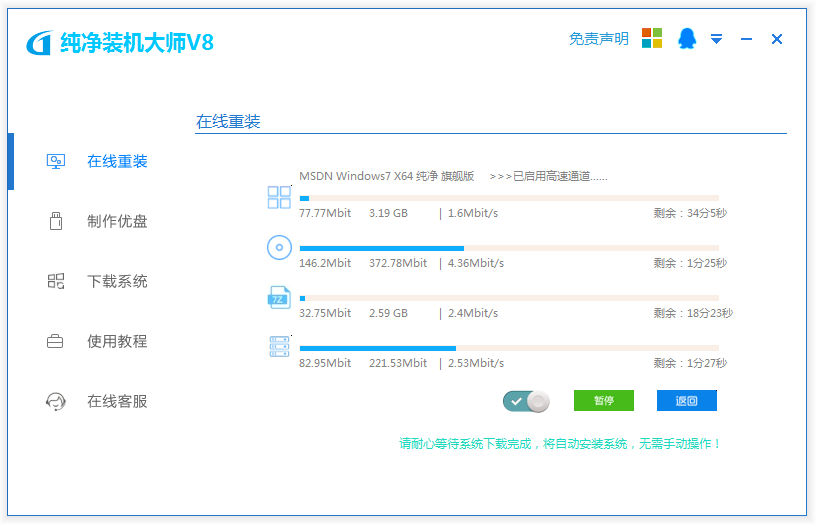Click the 372.78Mbit download progress bar
The height and width of the screenshot is (524, 816).
click(x=509, y=248)
